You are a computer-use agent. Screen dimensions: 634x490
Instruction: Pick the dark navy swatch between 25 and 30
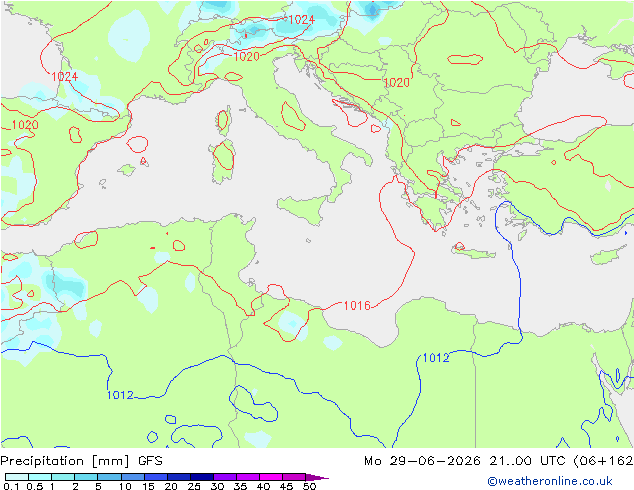[201, 477]
